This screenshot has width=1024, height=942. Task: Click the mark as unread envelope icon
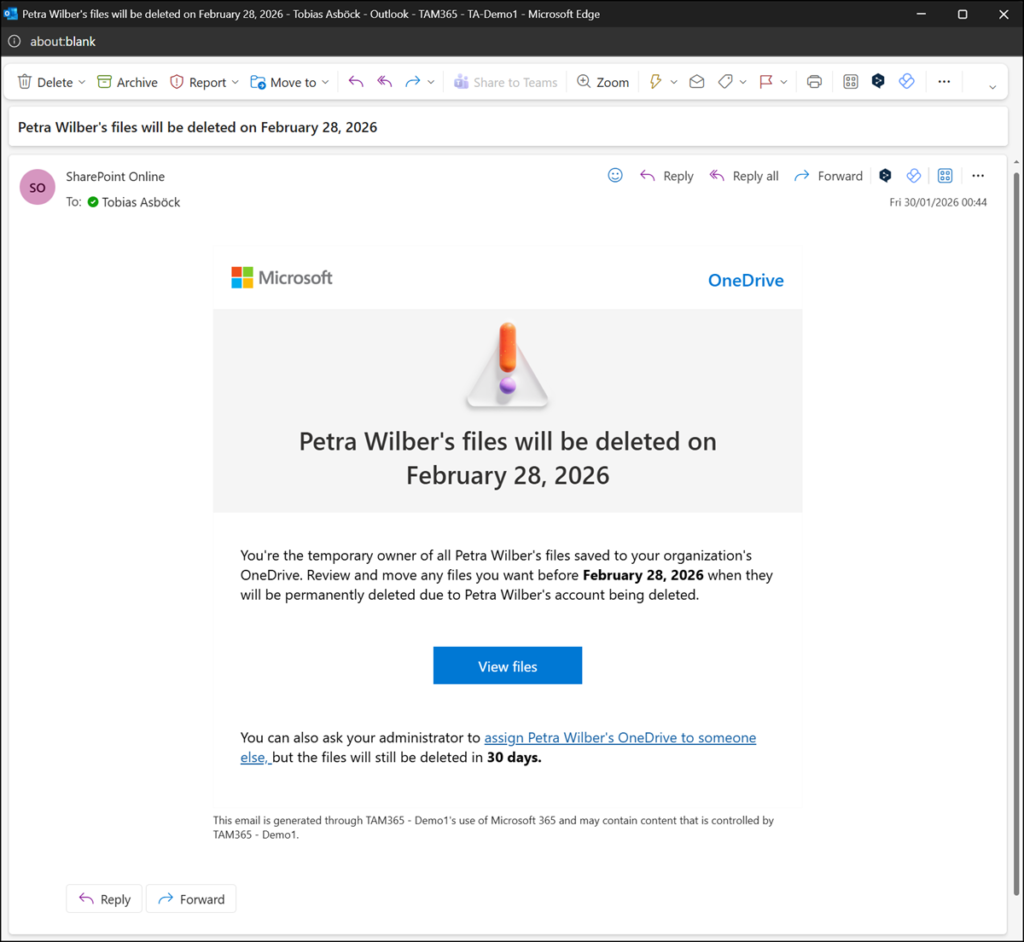[x=697, y=82]
